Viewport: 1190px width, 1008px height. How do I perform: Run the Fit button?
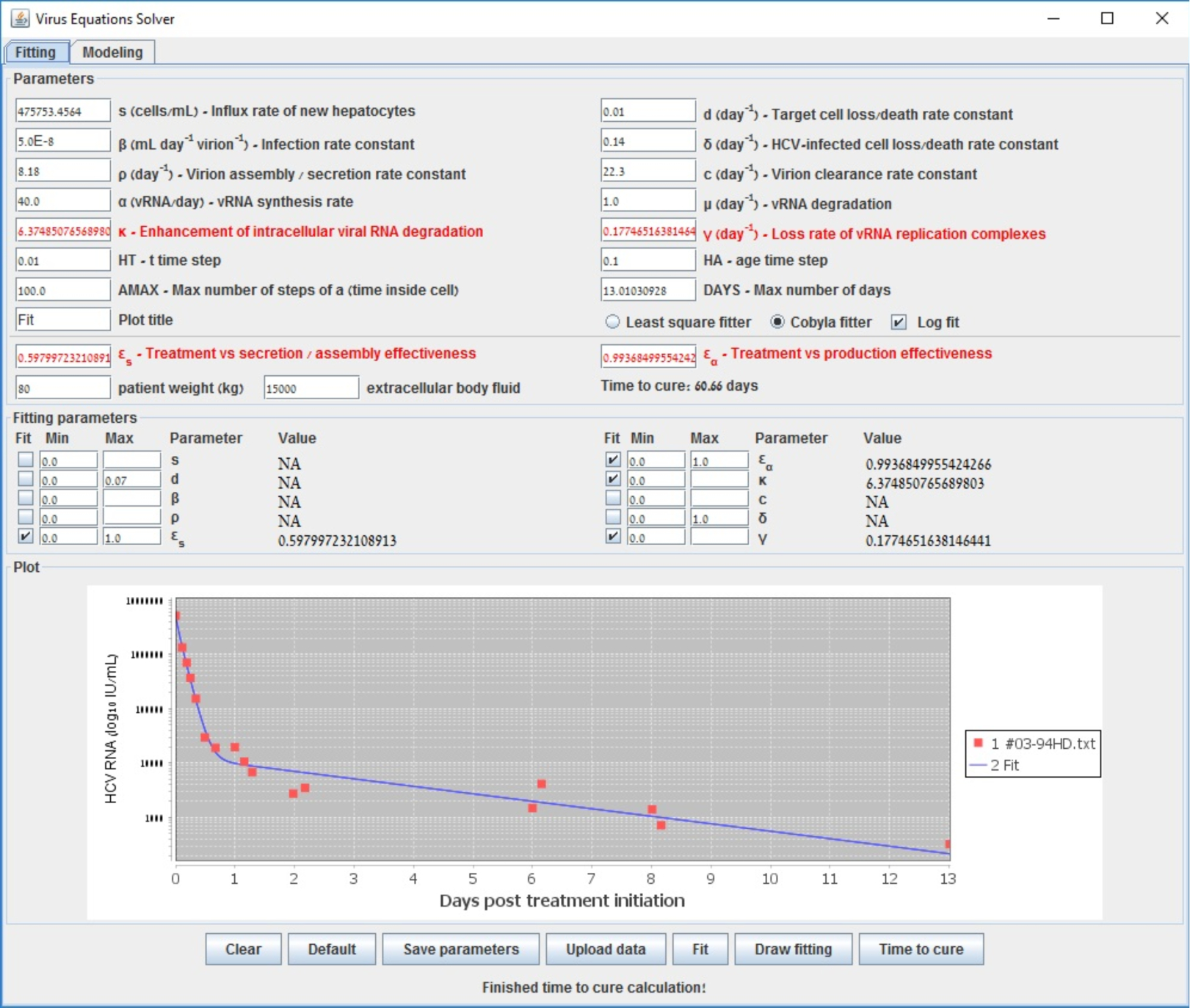click(x=700, y=949)
